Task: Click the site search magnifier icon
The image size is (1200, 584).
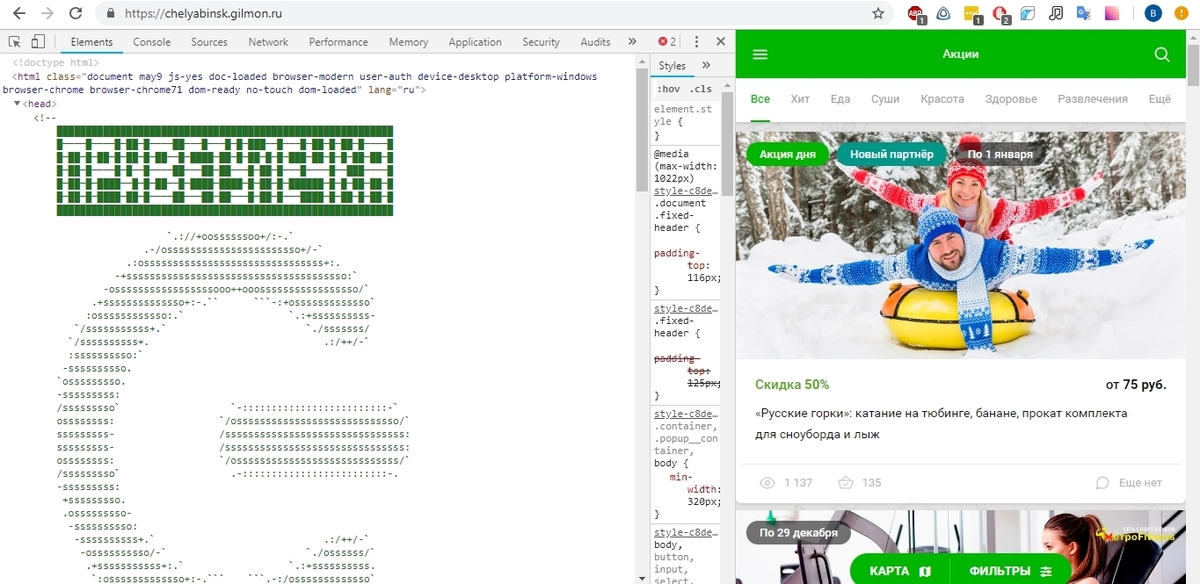Action: [x=1161, y=54]
